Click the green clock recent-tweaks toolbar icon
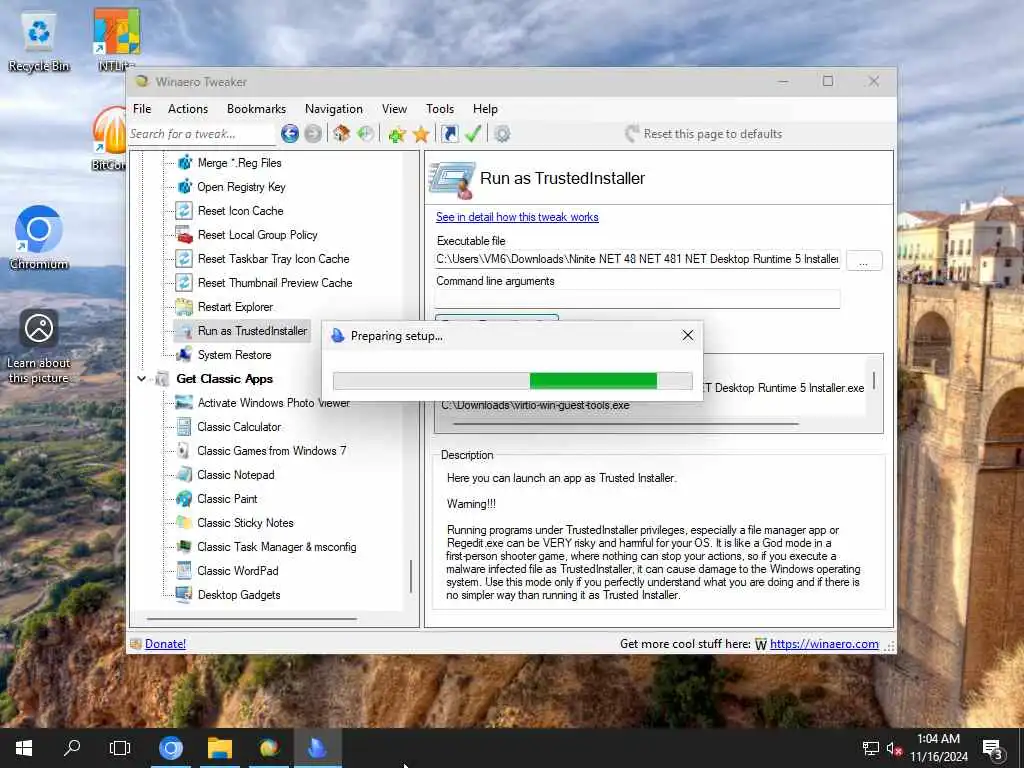 click(x=365, y=134)
